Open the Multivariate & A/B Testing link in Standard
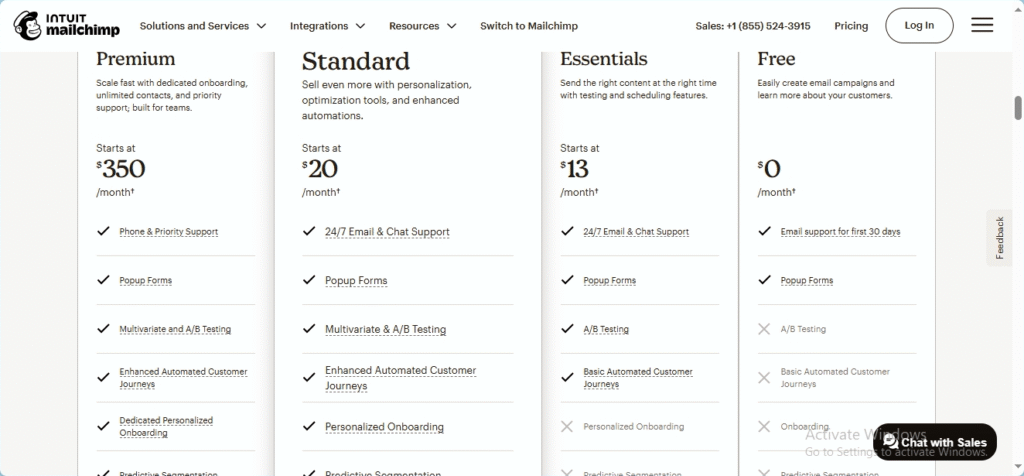Viewport: 1024px width, 476px height. tap(385, 329)
